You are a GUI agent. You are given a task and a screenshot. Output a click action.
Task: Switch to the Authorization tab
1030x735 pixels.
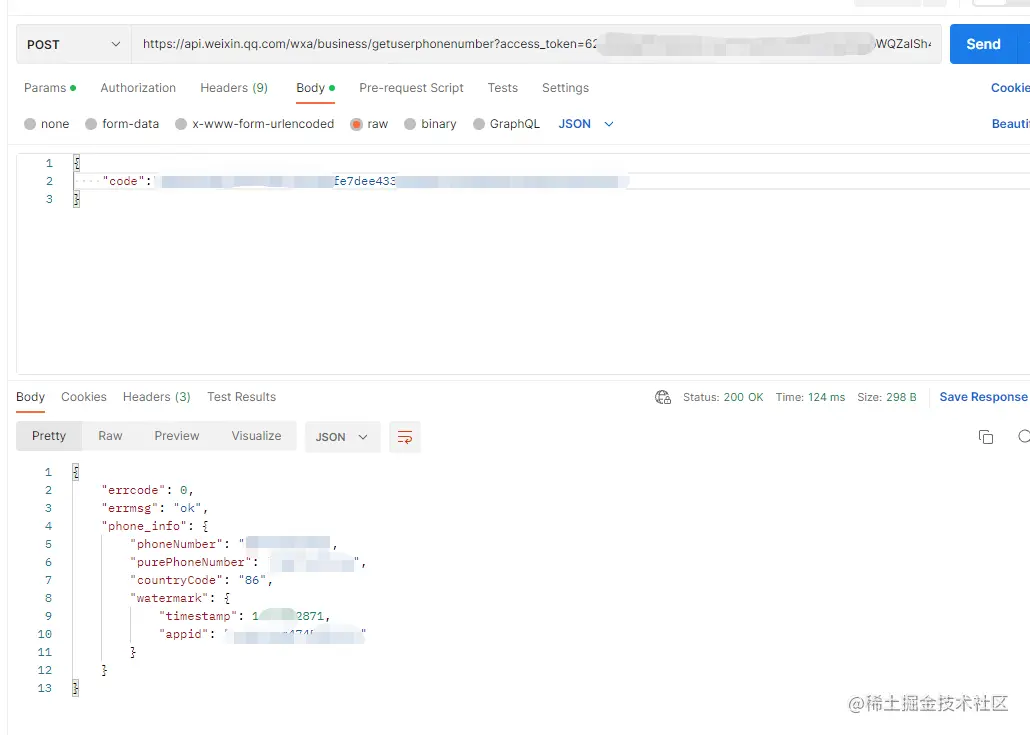(x=138, y=88)
